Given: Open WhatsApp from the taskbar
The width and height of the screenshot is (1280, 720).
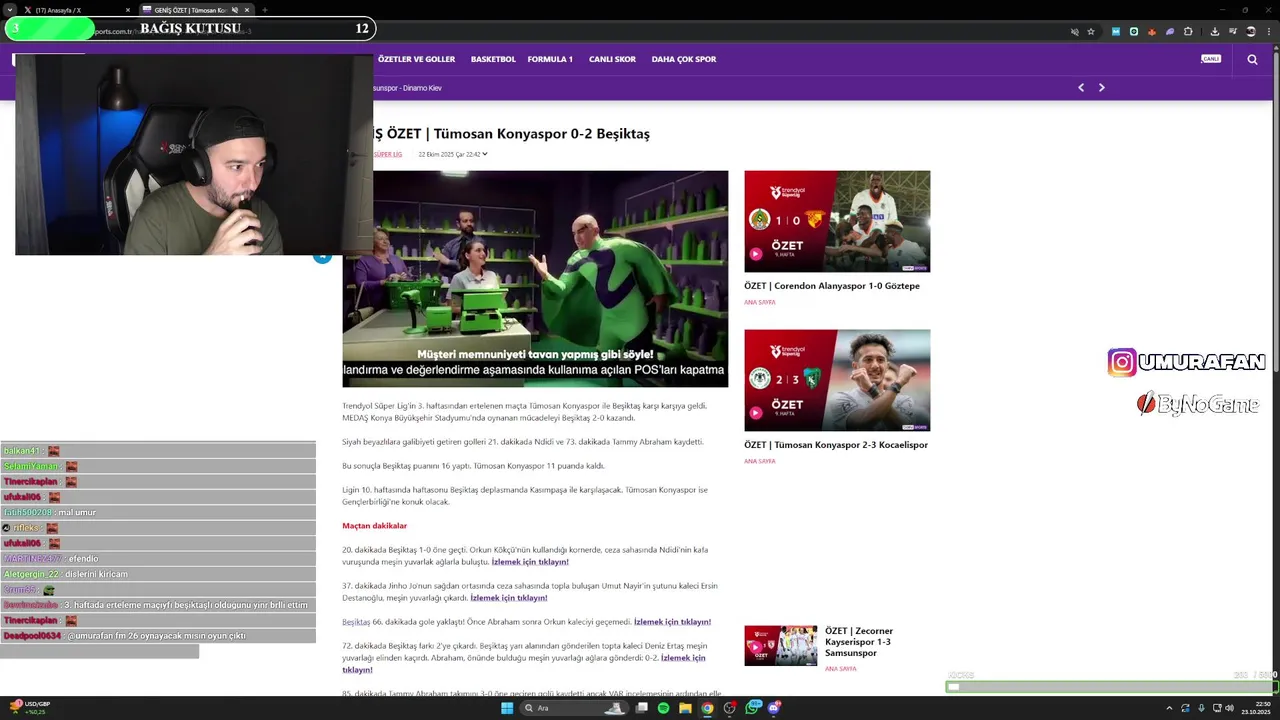Looking at the screenshot, I should [x=753, y=708].
